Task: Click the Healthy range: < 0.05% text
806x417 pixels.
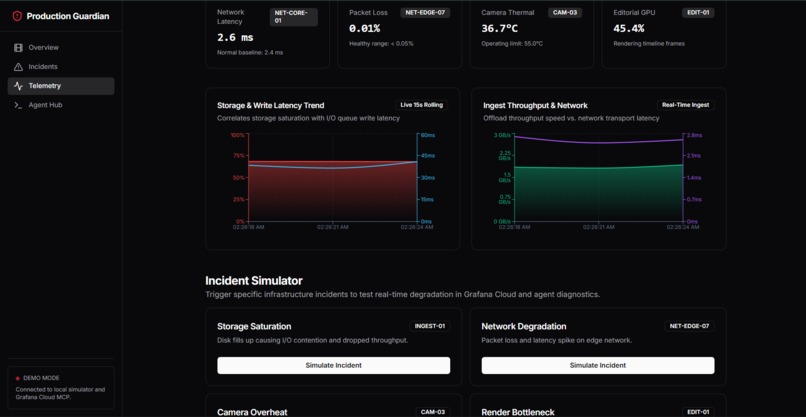Action: [x=381, y=44]
